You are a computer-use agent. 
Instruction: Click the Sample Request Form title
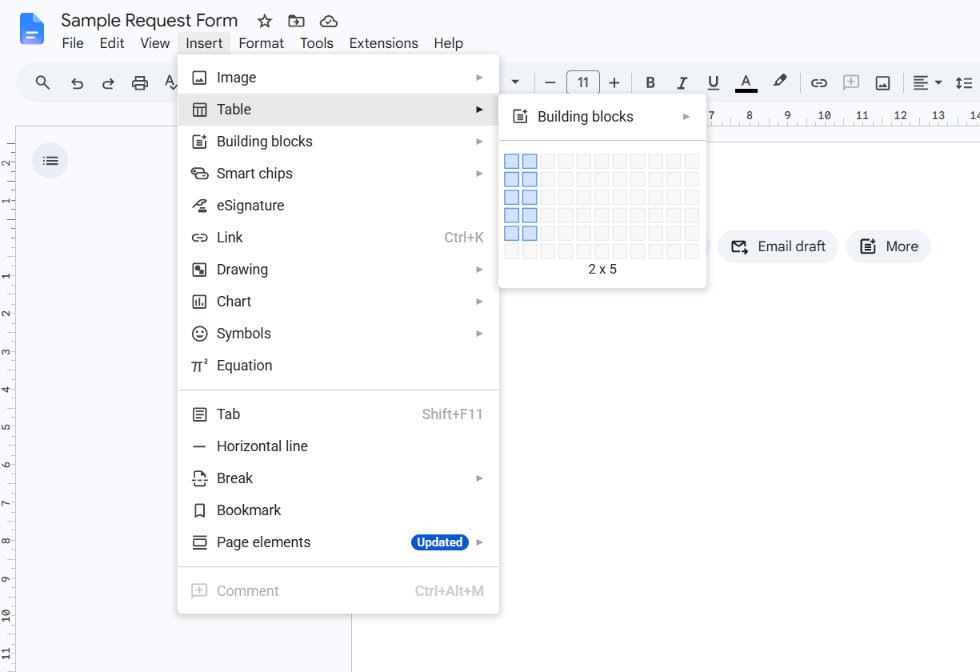(x=149, y=21)
